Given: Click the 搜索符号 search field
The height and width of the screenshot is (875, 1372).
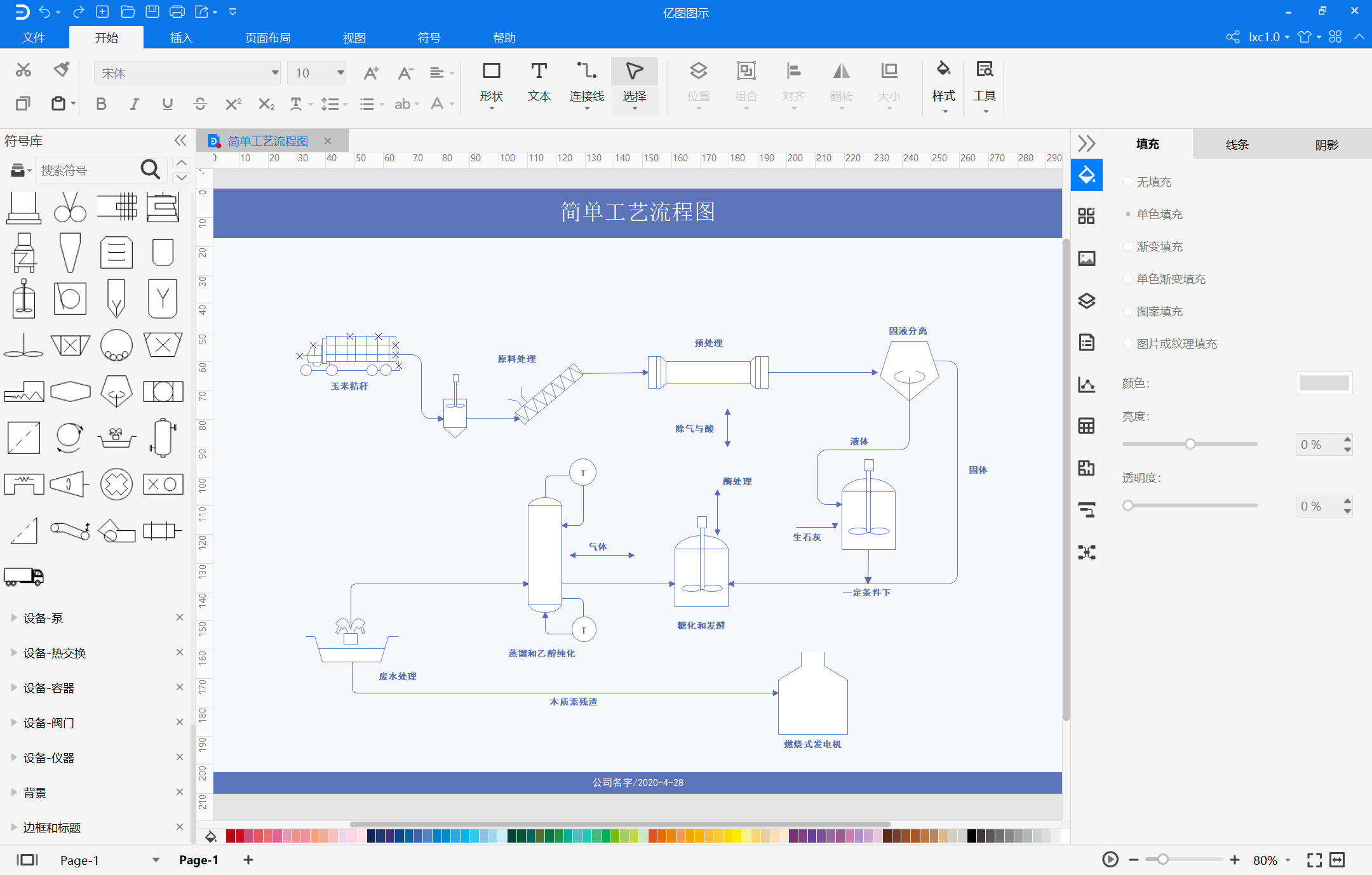Looking at the screenshot, I should click(x=86, y=170).
